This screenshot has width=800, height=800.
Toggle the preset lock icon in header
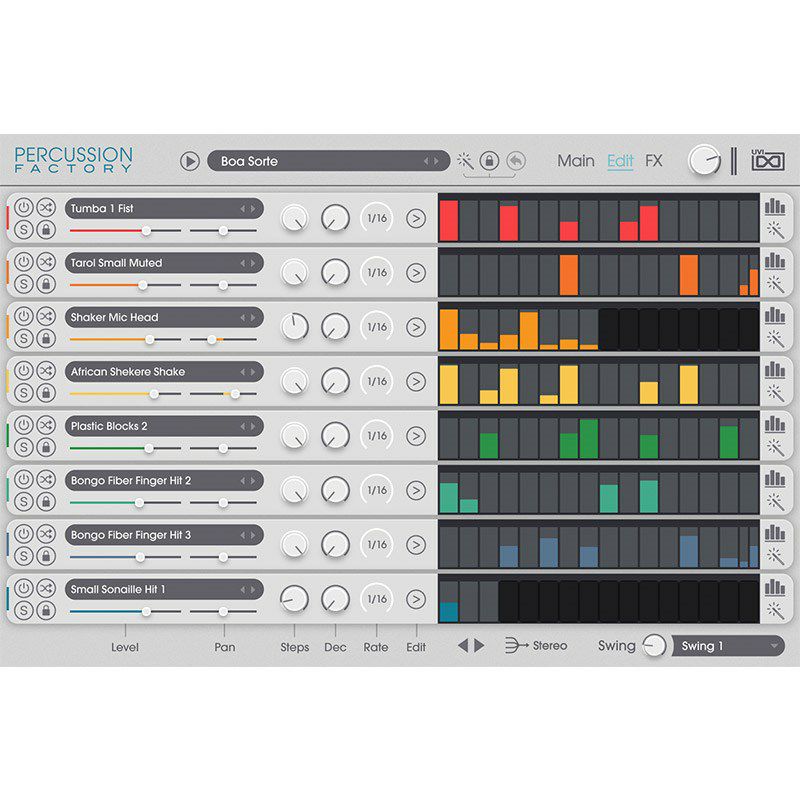(489, 161)
